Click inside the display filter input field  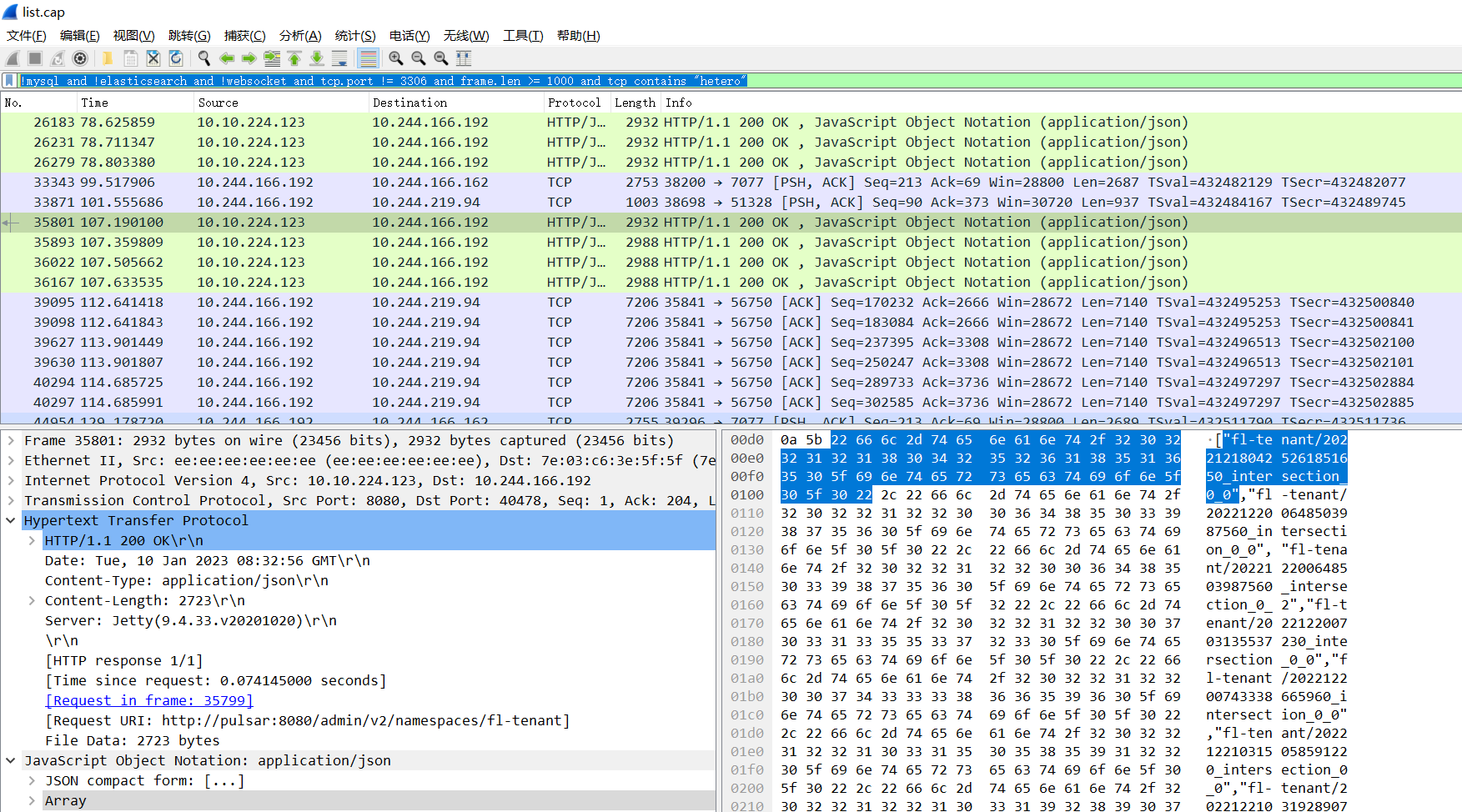[x=739, y=81]
